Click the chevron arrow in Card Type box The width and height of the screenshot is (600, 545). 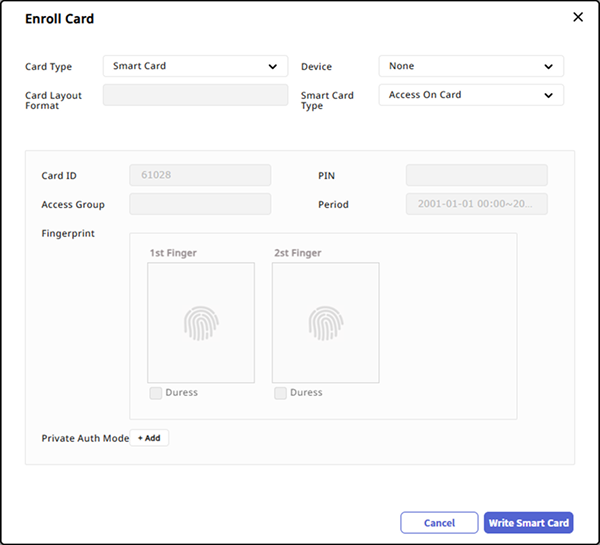point(273,67)
